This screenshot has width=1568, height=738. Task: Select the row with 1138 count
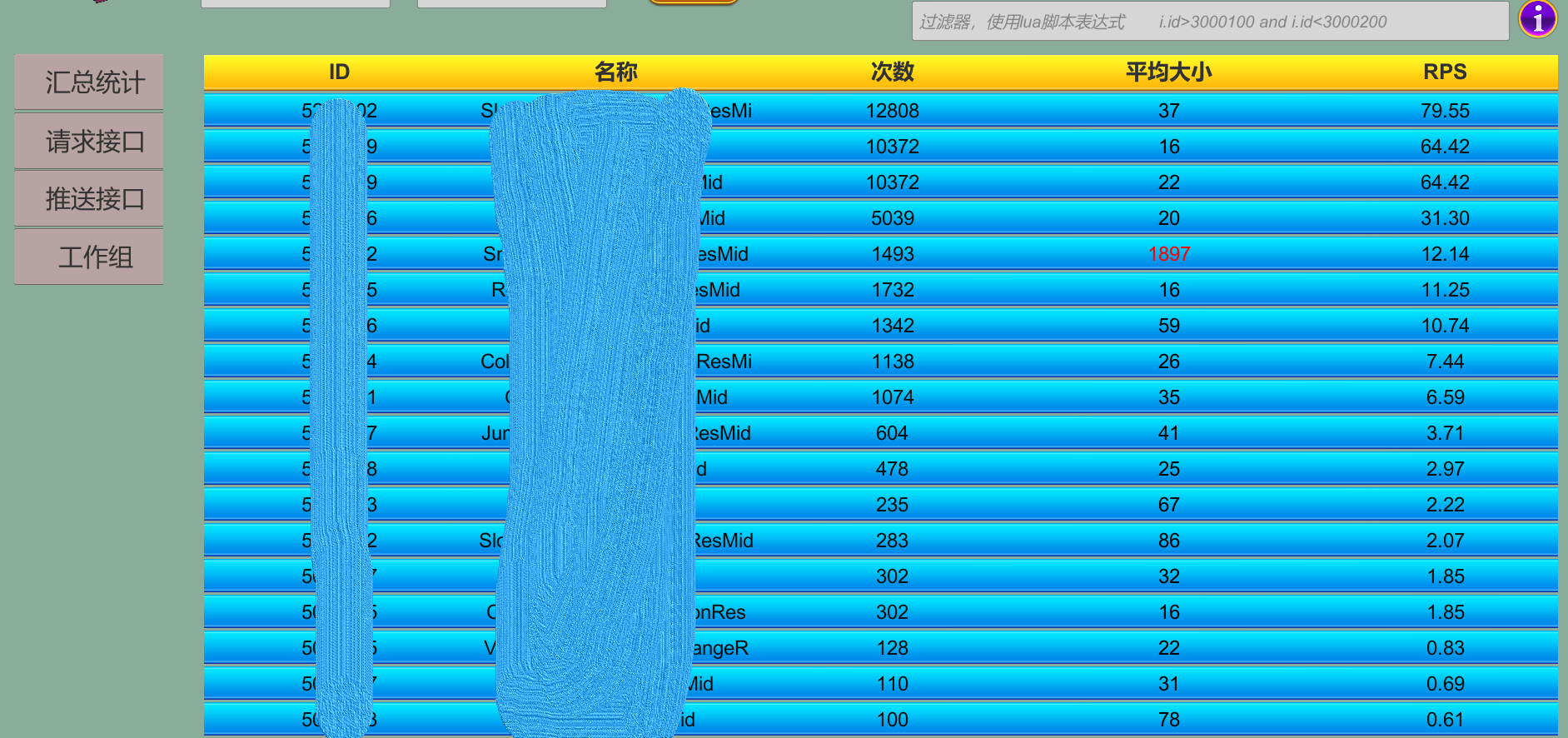click(x=892, y=362)
